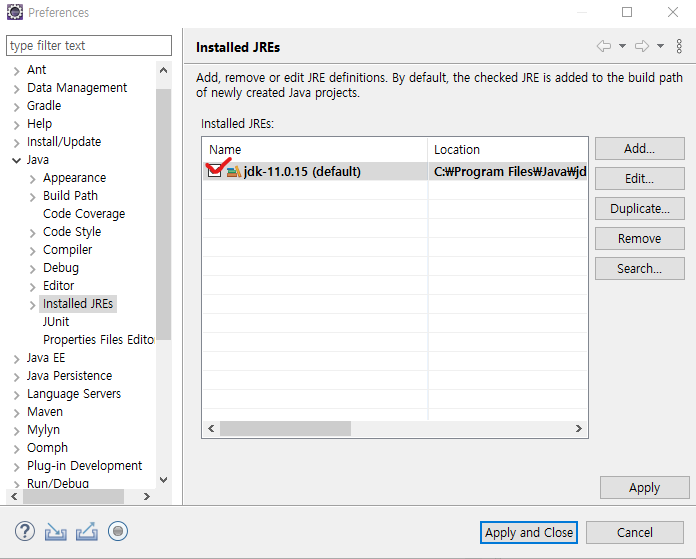Click the Help question mark icon
Image resolution: width=696 pixels, height=559 pixels.
pyautogui.click(x=25, y=531)
